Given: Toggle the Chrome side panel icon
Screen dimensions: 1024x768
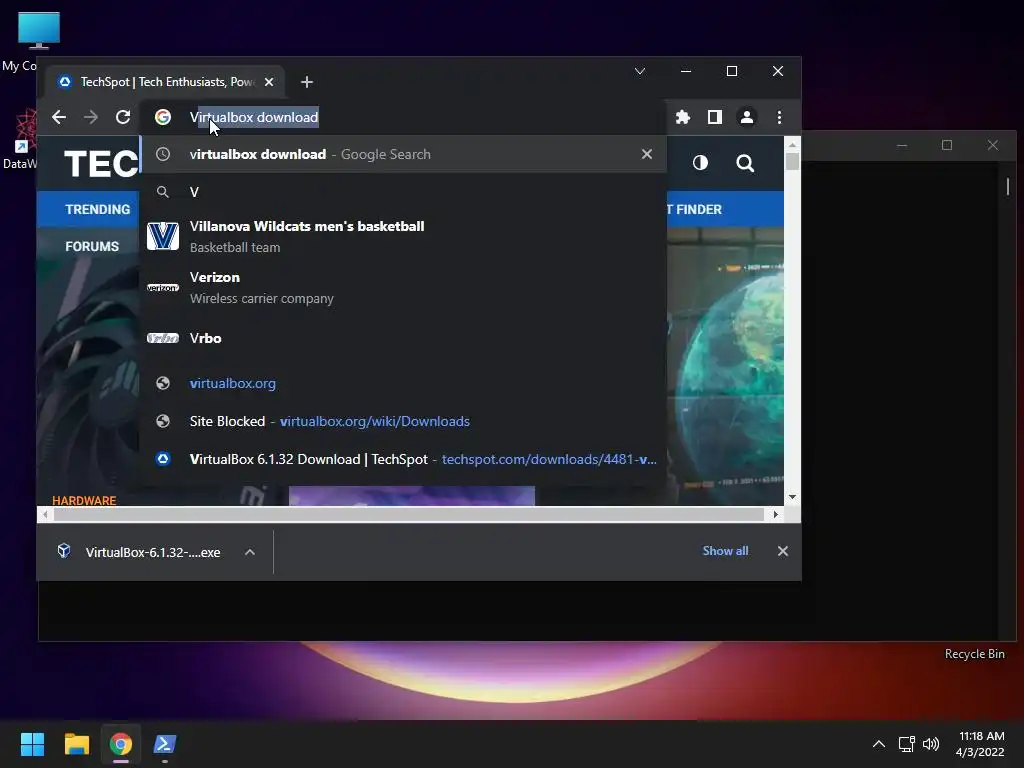Looking at the screenshot, I should point(714,117).
